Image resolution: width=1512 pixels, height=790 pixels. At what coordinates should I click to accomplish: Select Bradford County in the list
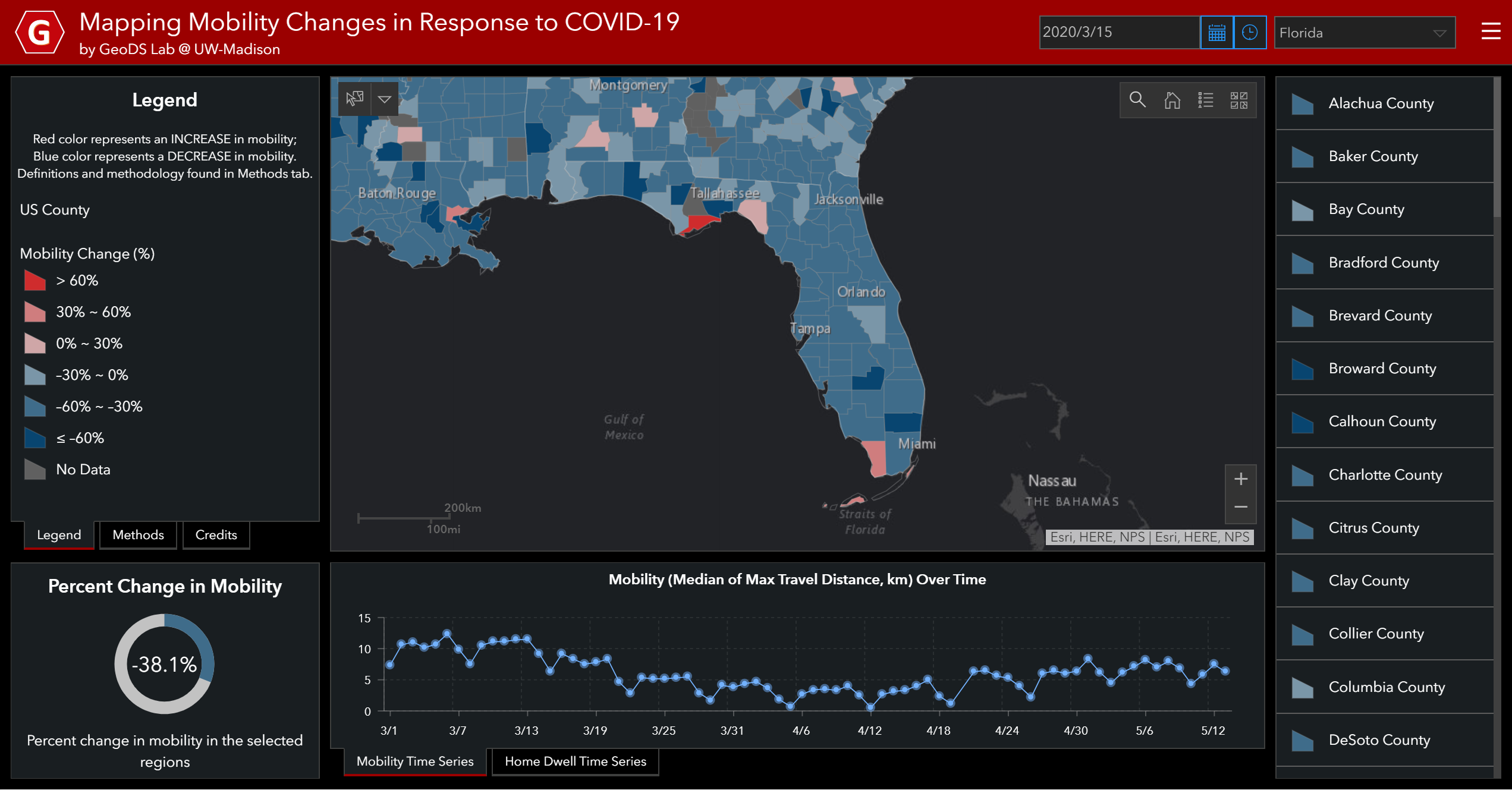tap(1385, 263)
